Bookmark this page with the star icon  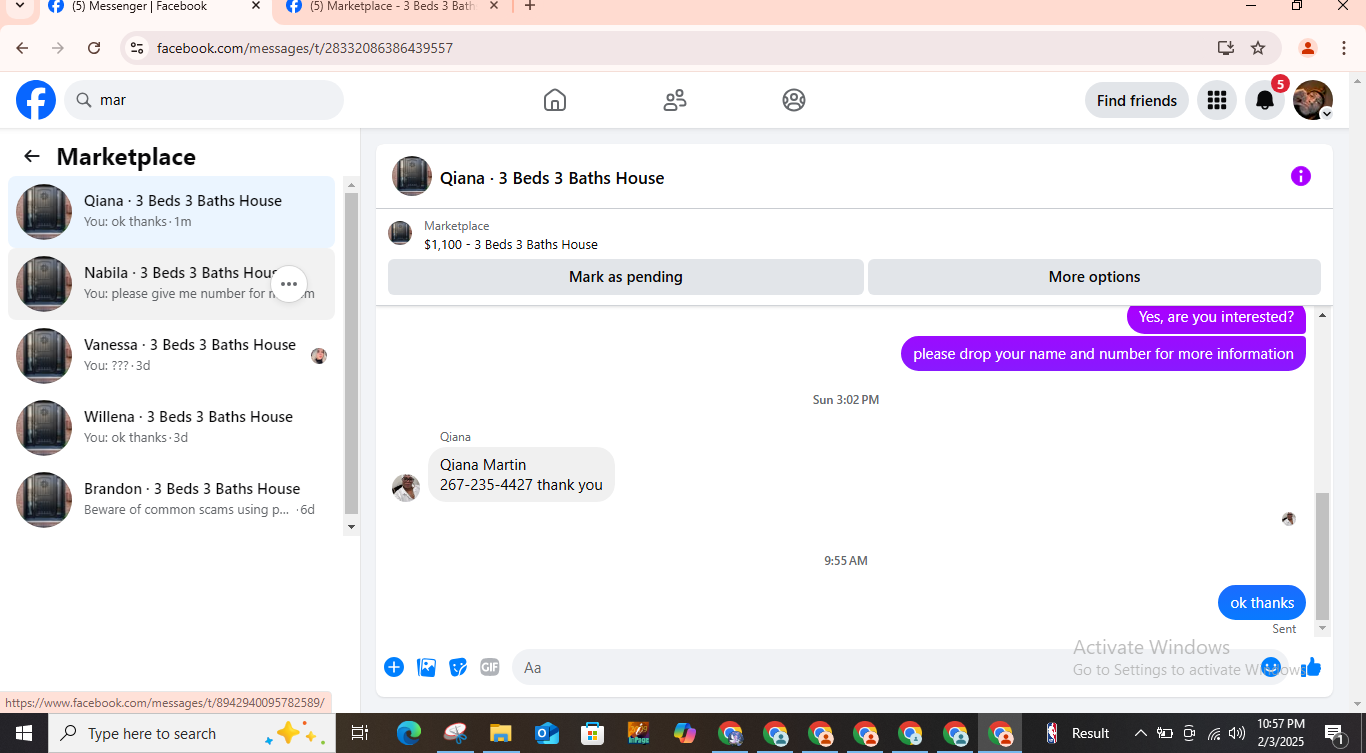[x=1258, y=48]
